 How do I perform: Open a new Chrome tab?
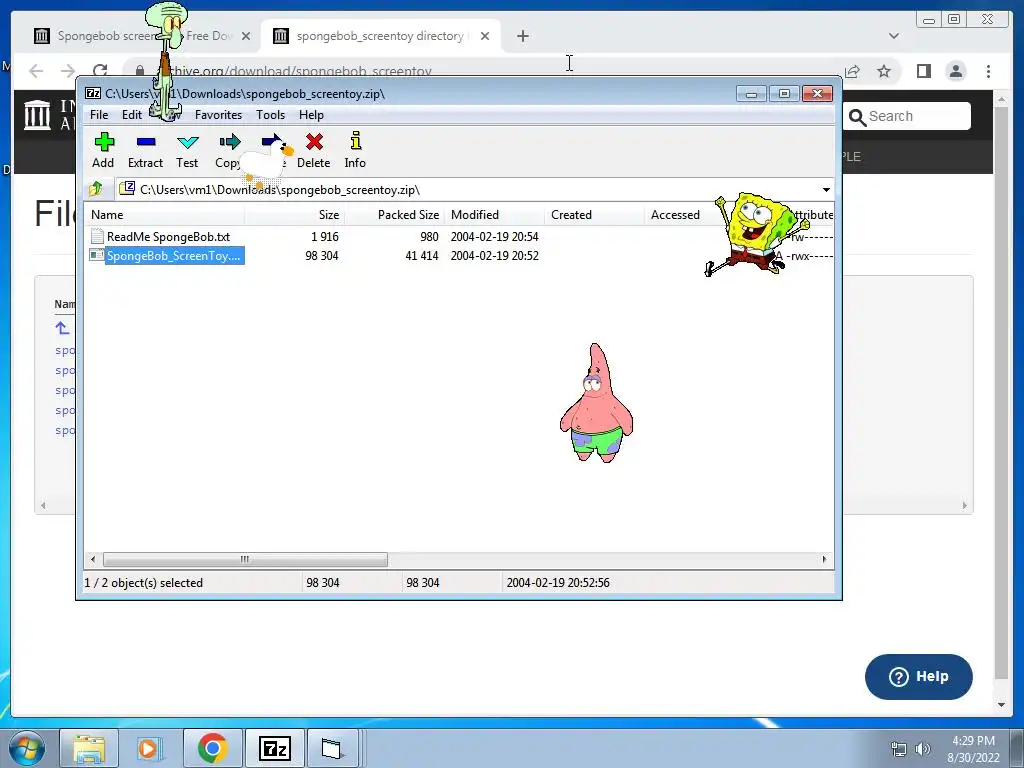(x=522, y=36)
